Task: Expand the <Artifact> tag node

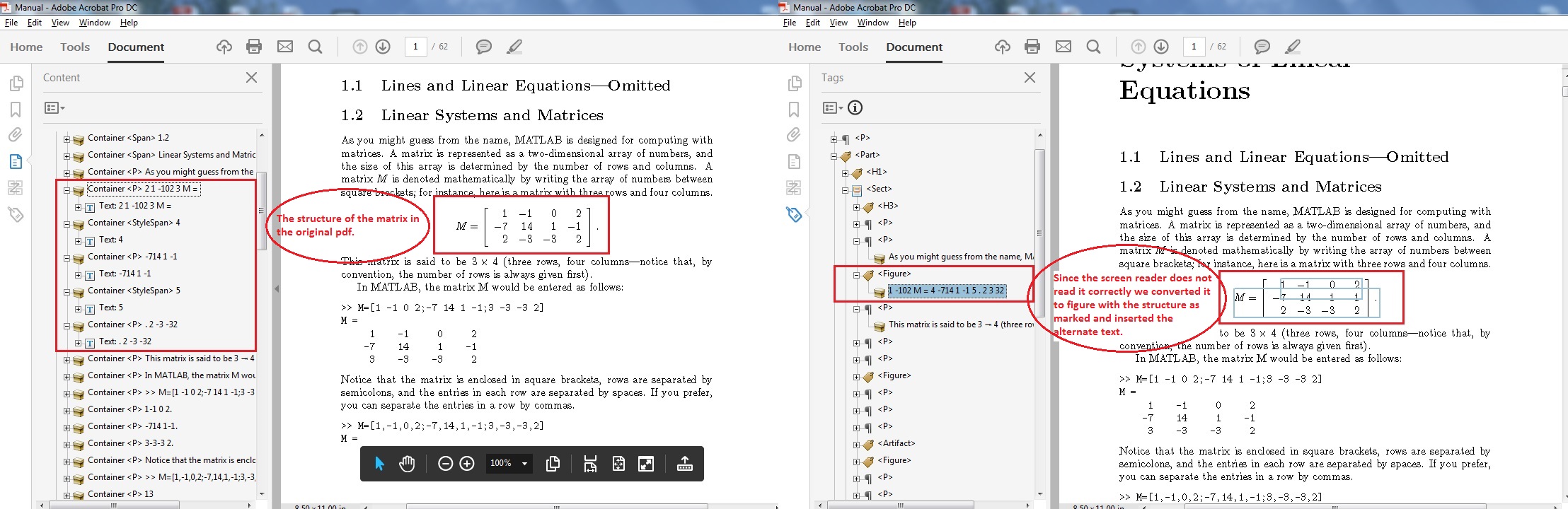Action: point(856,444)
